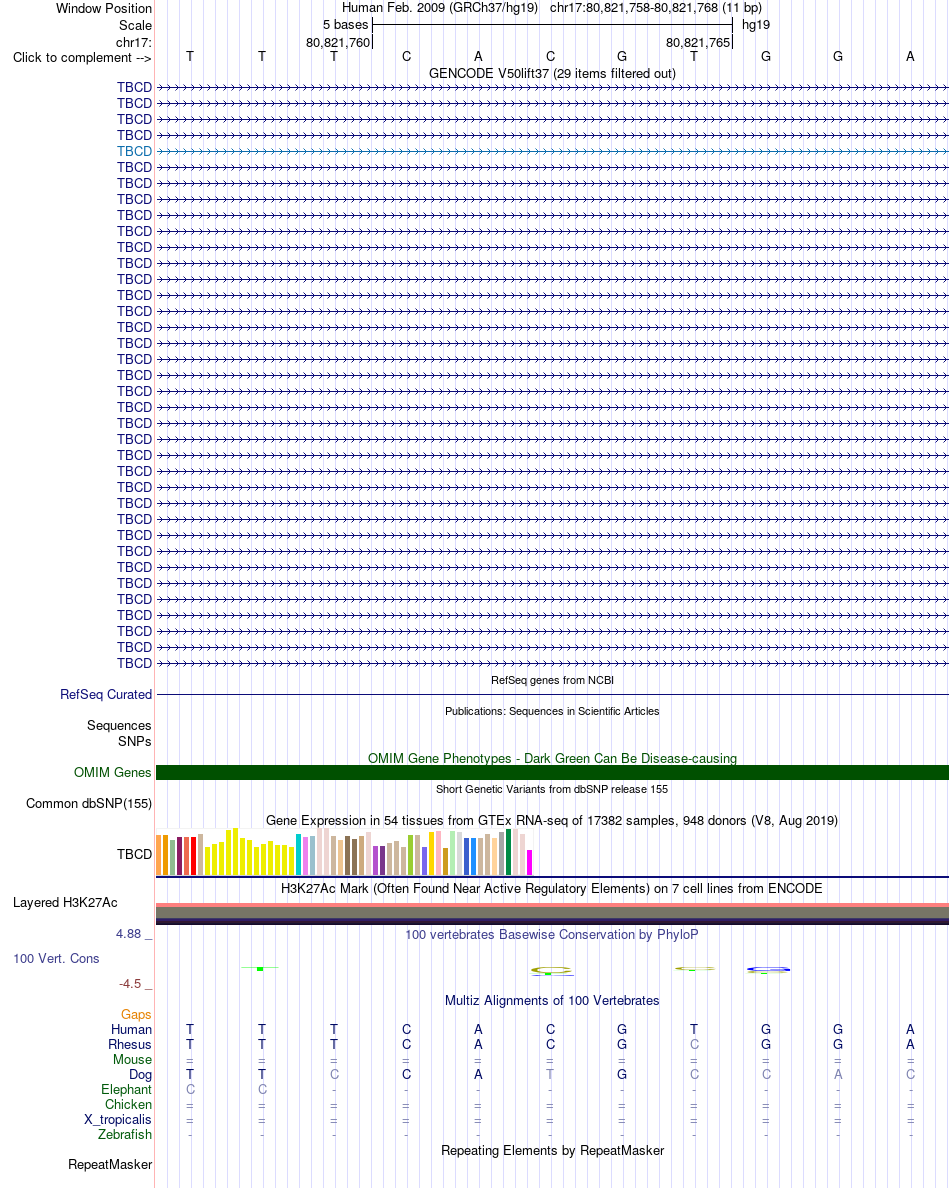The image size is (950, 1188).
Task: Click the RefSeq Curated horizontal line item
Action: 552,695
